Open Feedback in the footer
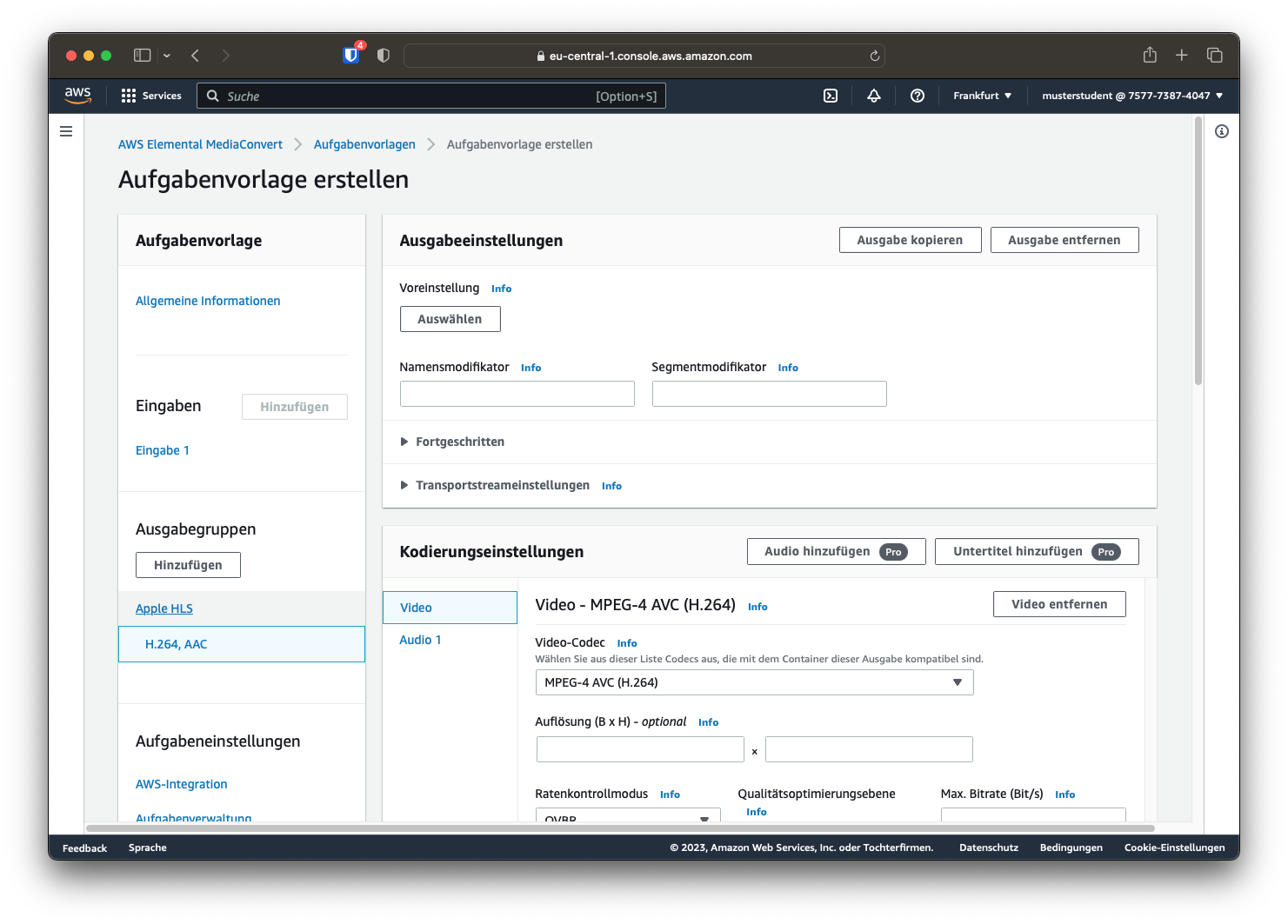 point(84,848)
